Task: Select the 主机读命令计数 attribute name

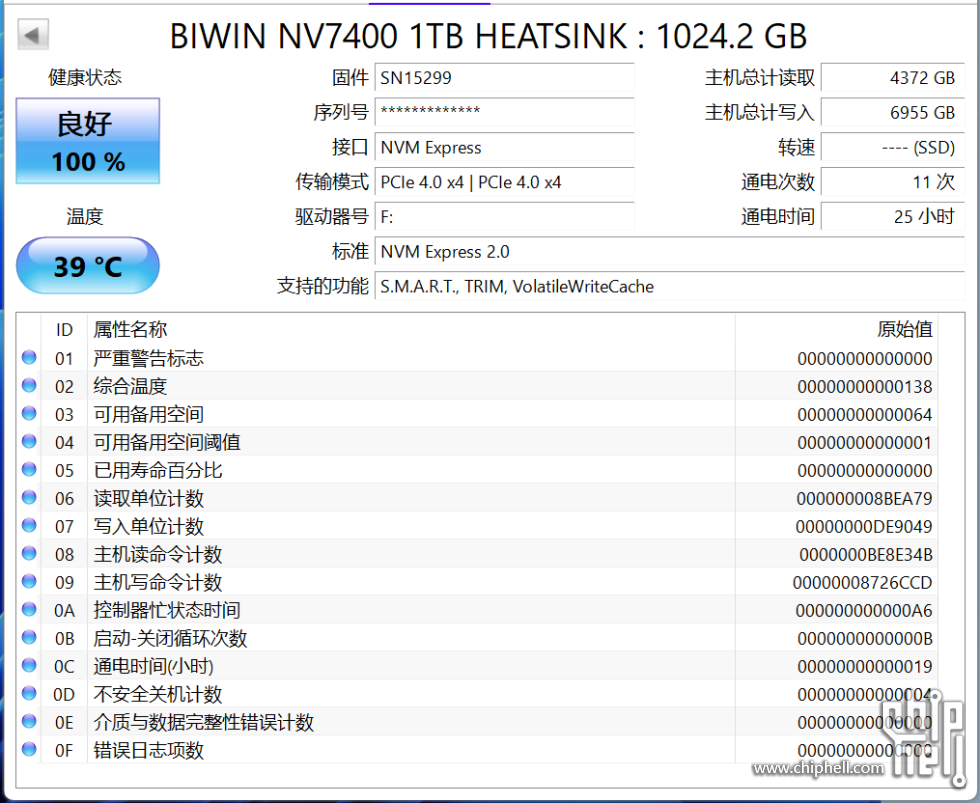Action: 158,554
